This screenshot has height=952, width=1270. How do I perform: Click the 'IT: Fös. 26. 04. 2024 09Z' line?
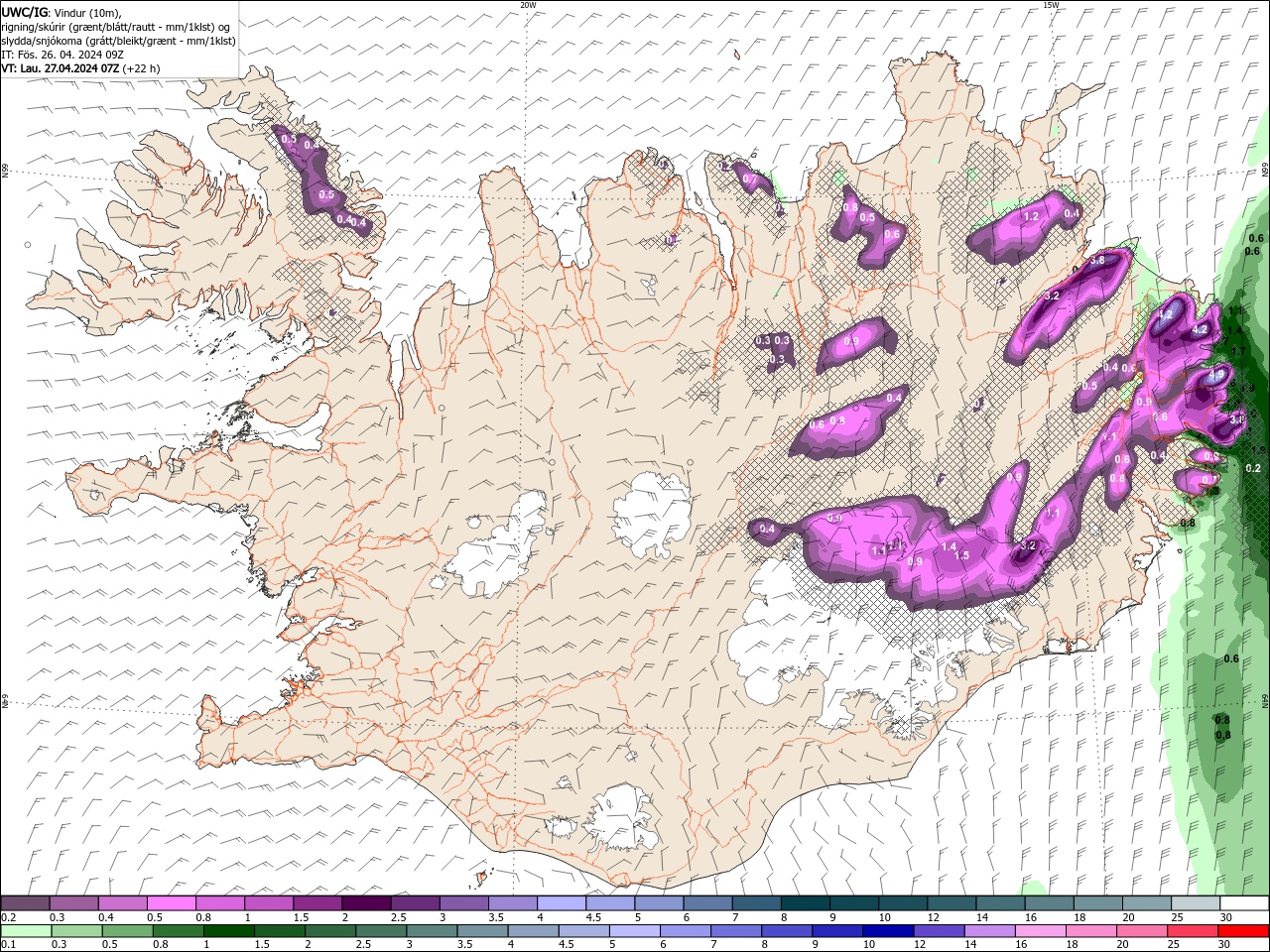(x=63, y=55)
